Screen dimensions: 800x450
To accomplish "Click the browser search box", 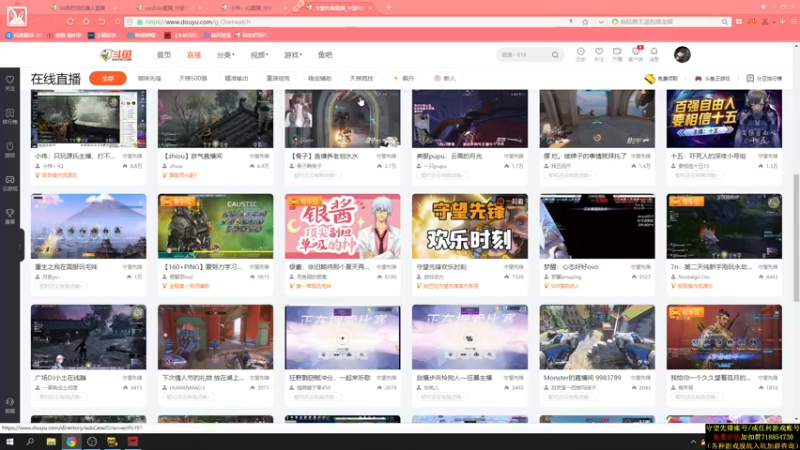I will [670, 22].
